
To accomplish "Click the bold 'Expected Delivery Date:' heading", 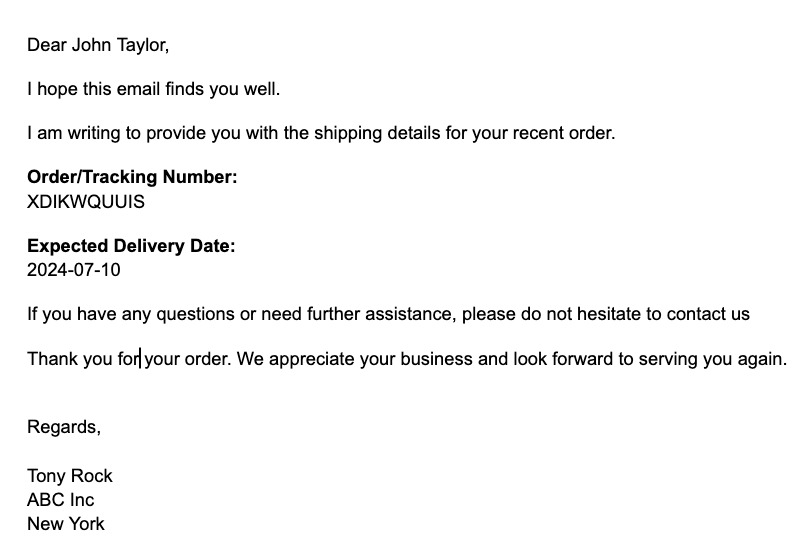I will [131, 246].
